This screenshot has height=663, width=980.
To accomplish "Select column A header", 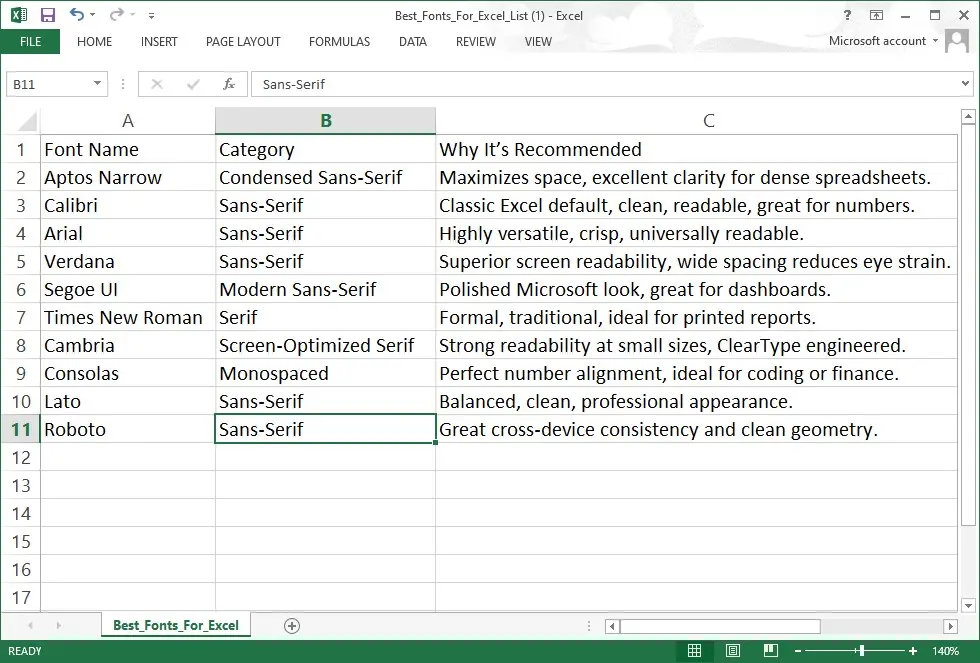I will (x=128, y=121).
